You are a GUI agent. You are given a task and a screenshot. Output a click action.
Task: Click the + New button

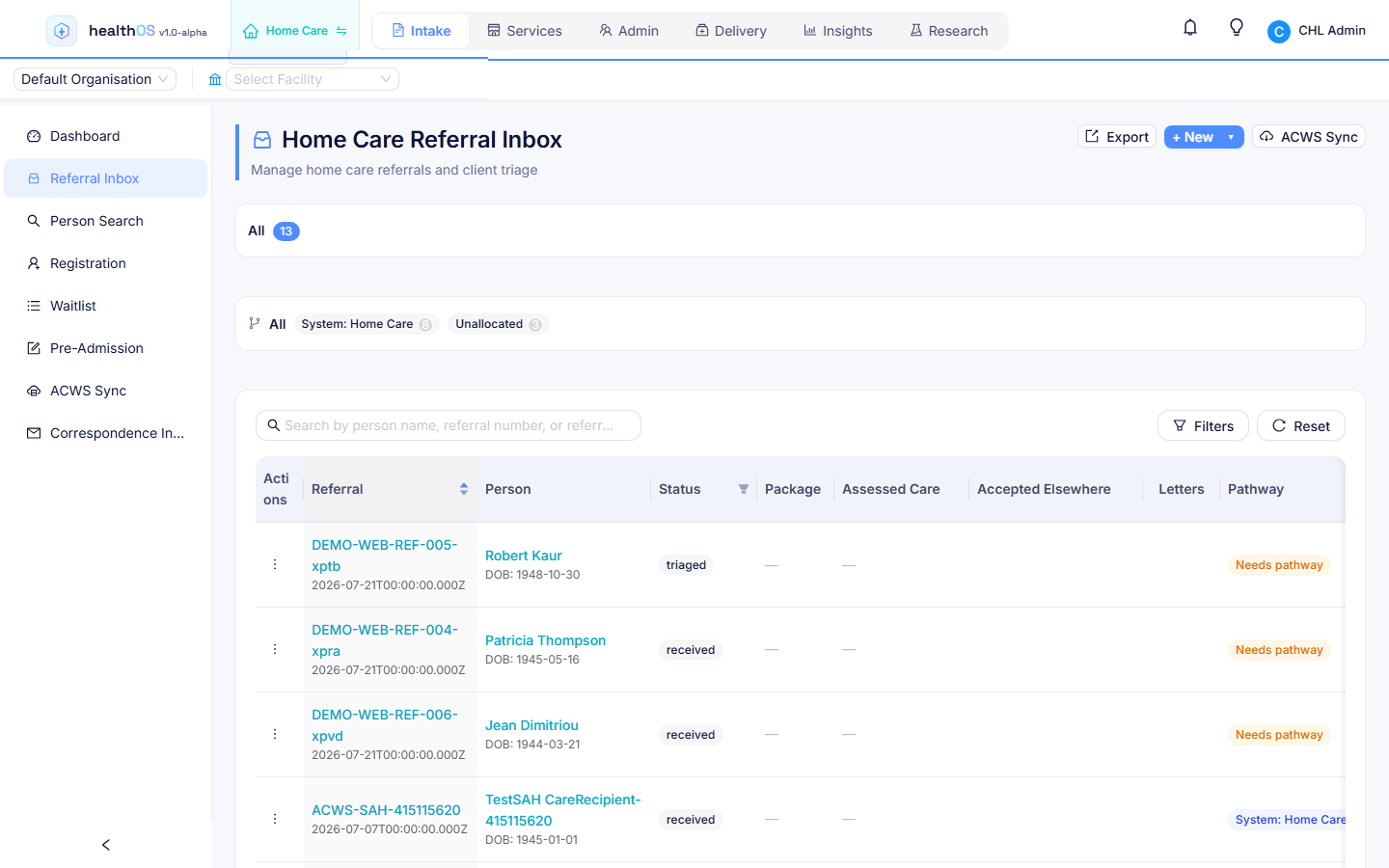[1192, 137]
